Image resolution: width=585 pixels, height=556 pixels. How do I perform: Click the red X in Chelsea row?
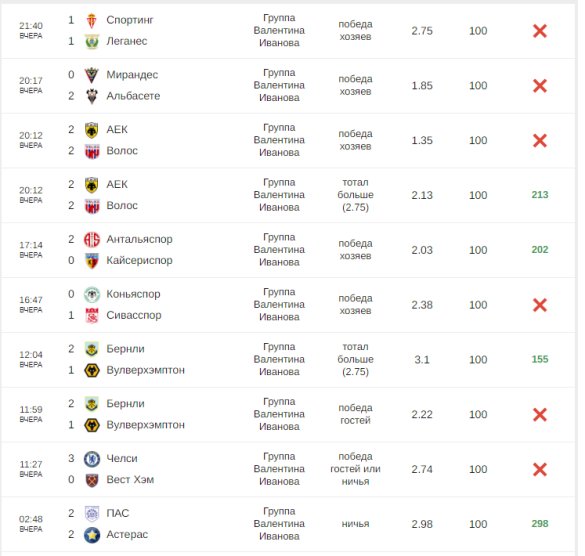tap(539, 469)
